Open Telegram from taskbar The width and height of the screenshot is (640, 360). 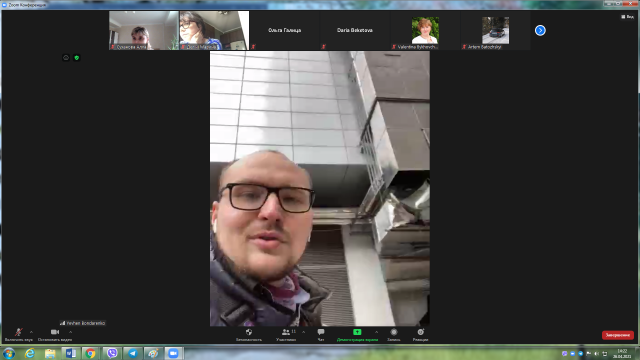point(133,353)
